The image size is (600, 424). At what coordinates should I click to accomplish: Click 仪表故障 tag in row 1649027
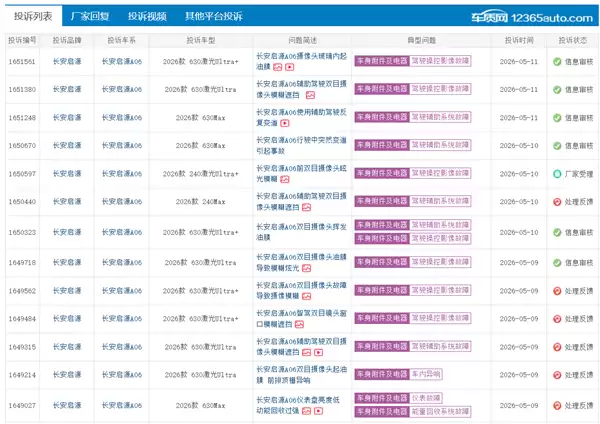coord(426,398)
